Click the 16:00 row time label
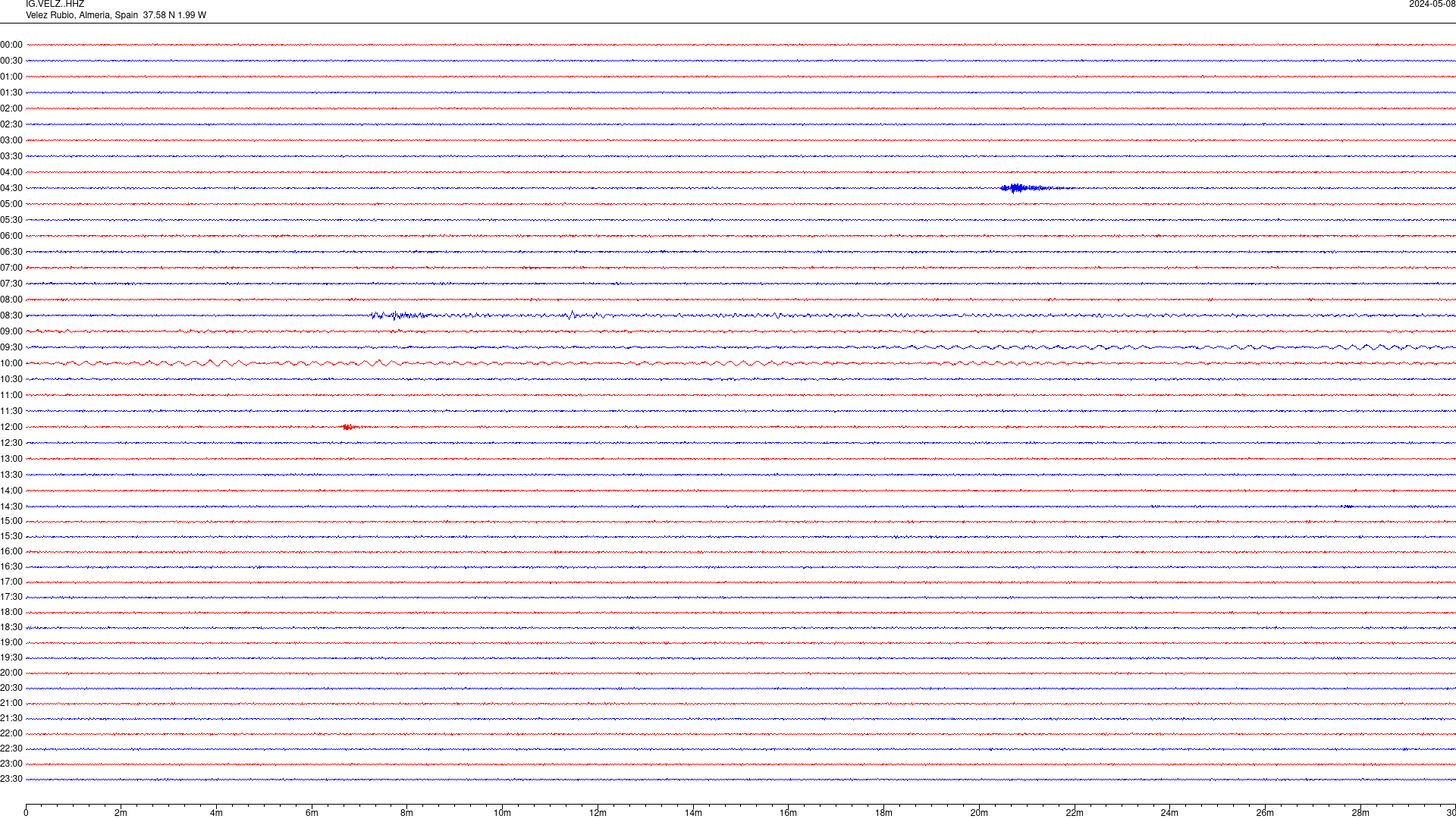This screenshot has width=1456, height=819. click(11, 551)
